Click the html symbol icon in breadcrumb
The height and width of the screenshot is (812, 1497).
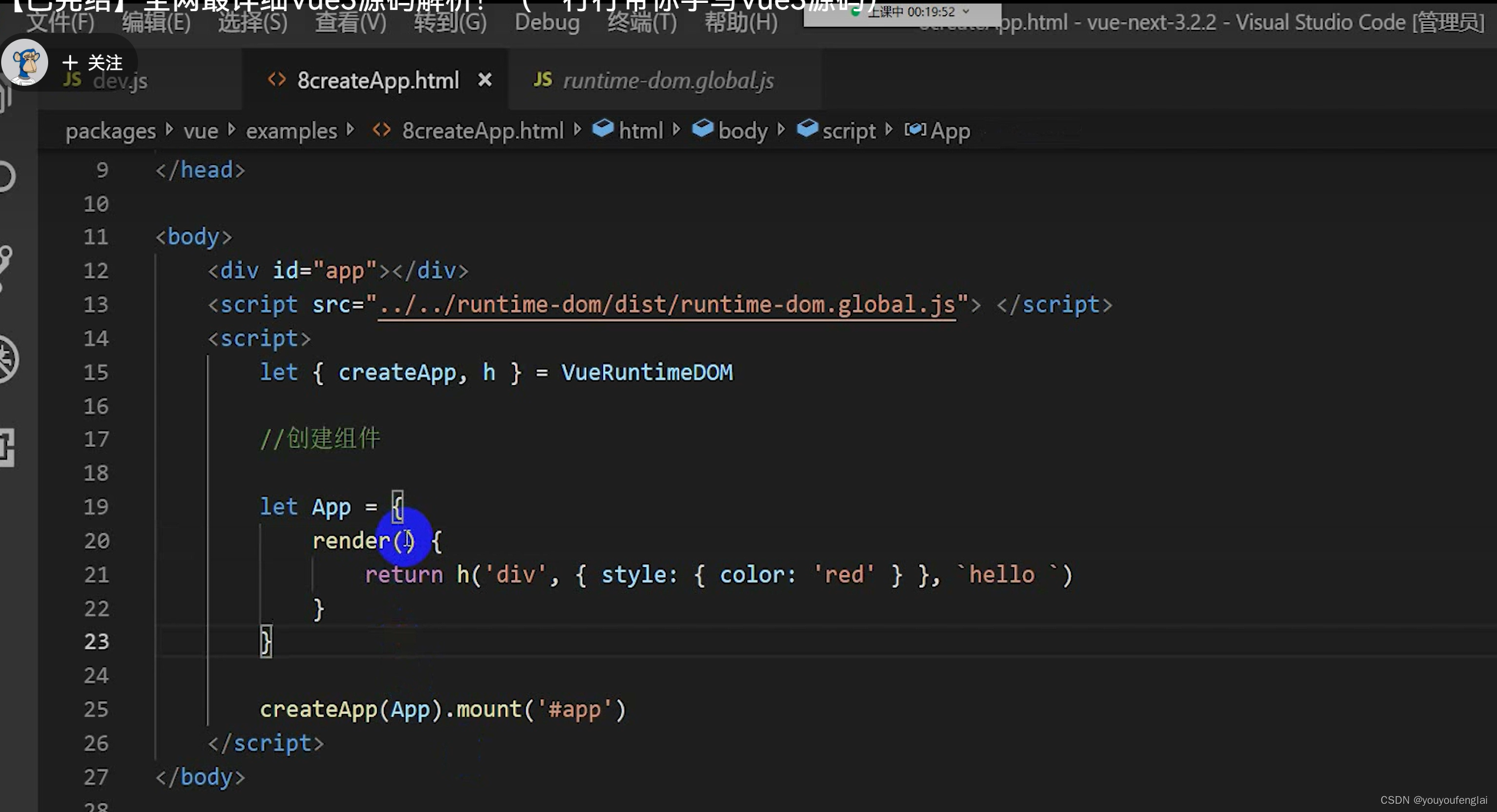click(603, 129)
